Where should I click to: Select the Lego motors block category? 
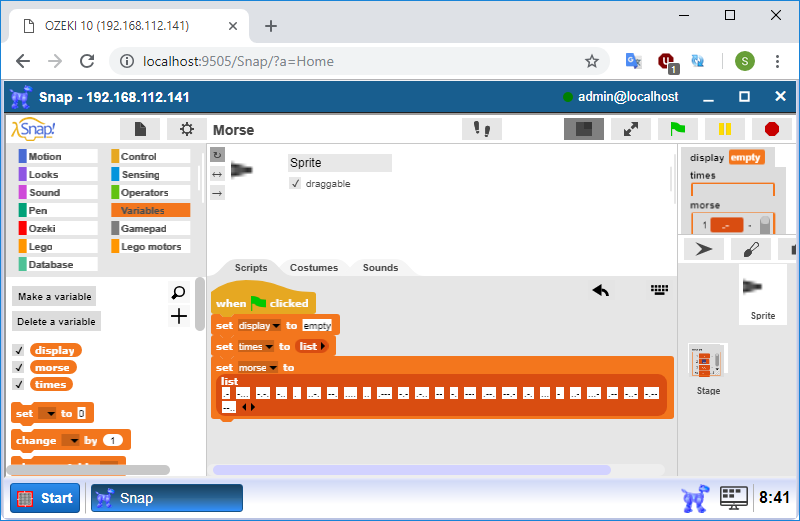151,246
